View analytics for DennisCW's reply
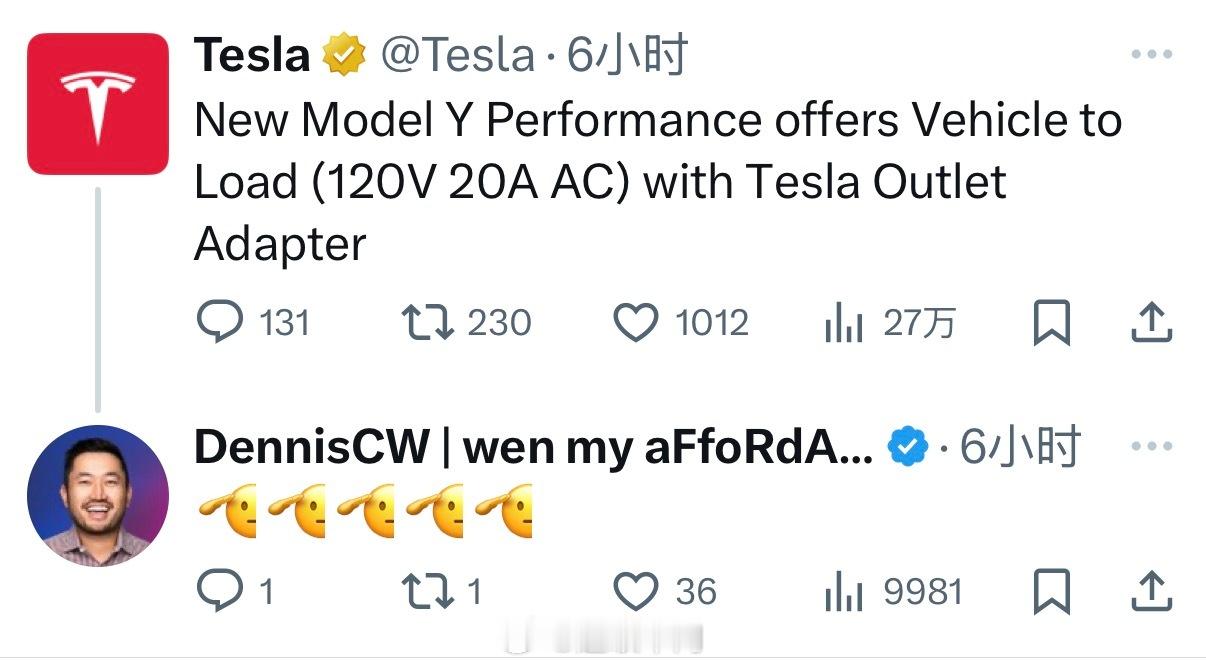Image resolution: width=1206 pixels, height=666 pixels. (x=843, y=592)
